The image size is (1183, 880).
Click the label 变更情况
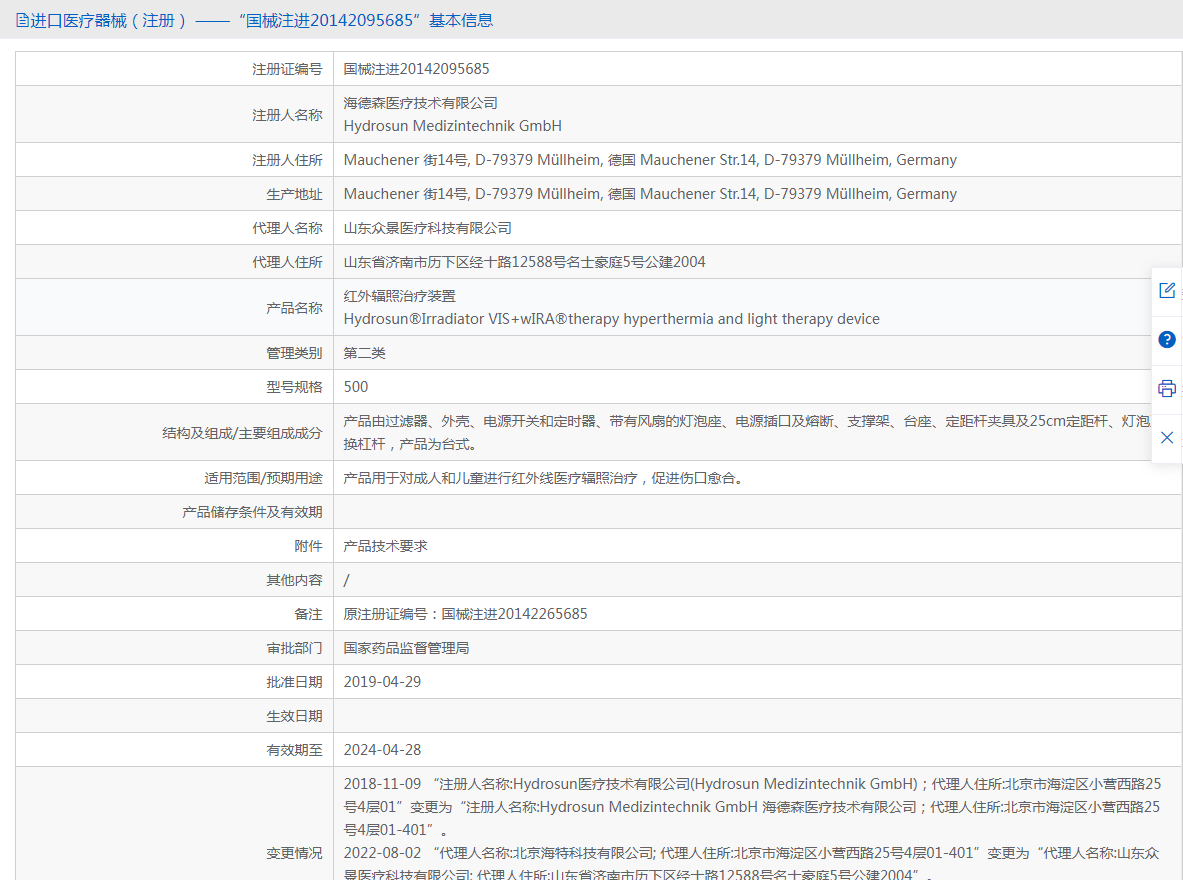(x=294, y=853)
